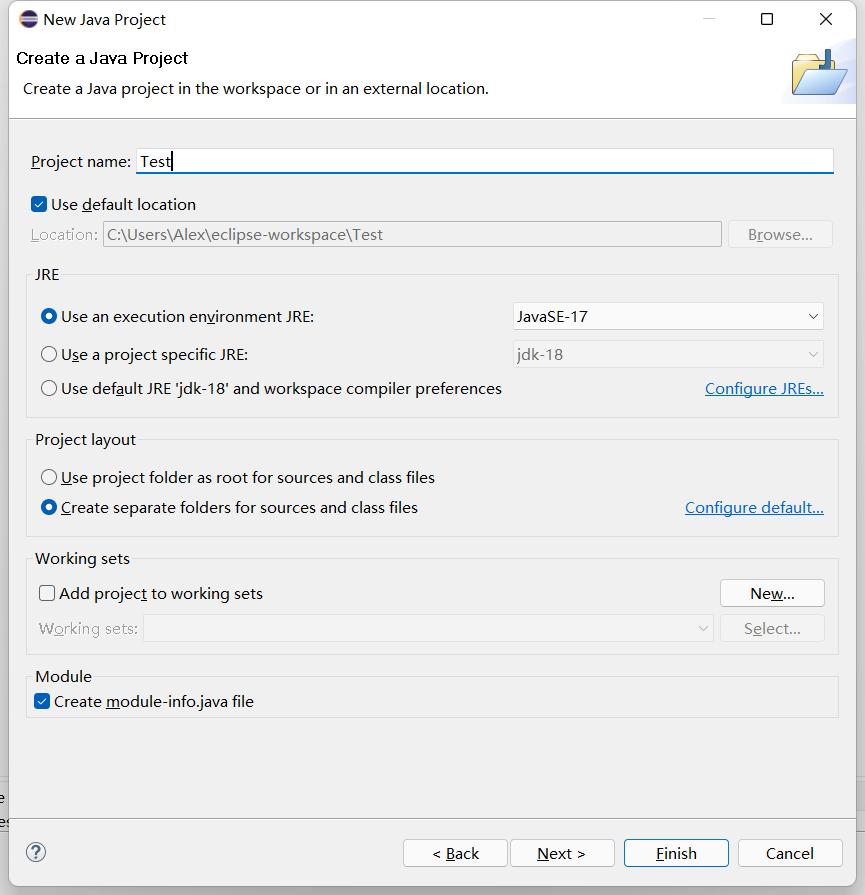Open the jdk-18 project JRE dropdown
Image resolution: width=865 pixels, height=895 pixels.
pos(668,354)
